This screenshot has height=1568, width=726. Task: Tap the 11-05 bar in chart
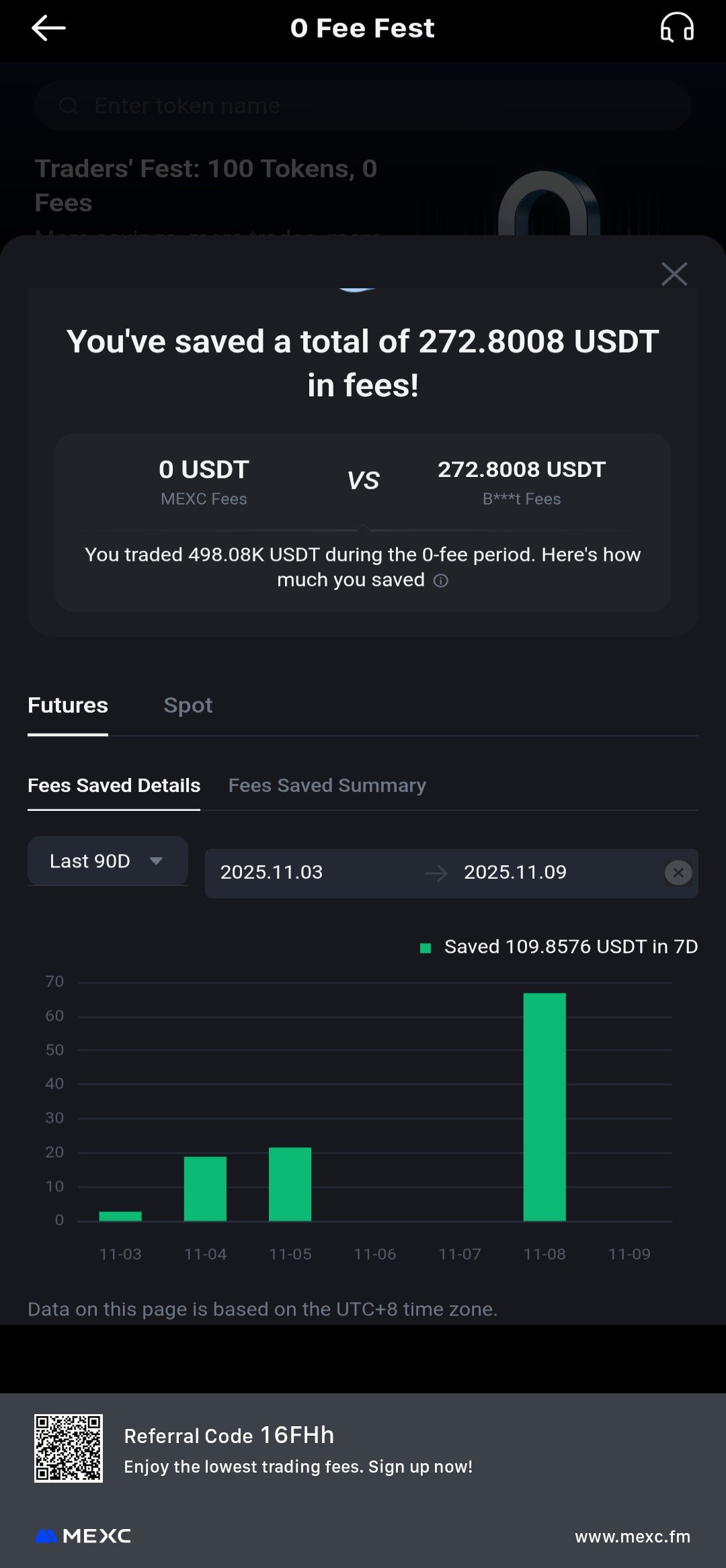tap(290, 1184)
